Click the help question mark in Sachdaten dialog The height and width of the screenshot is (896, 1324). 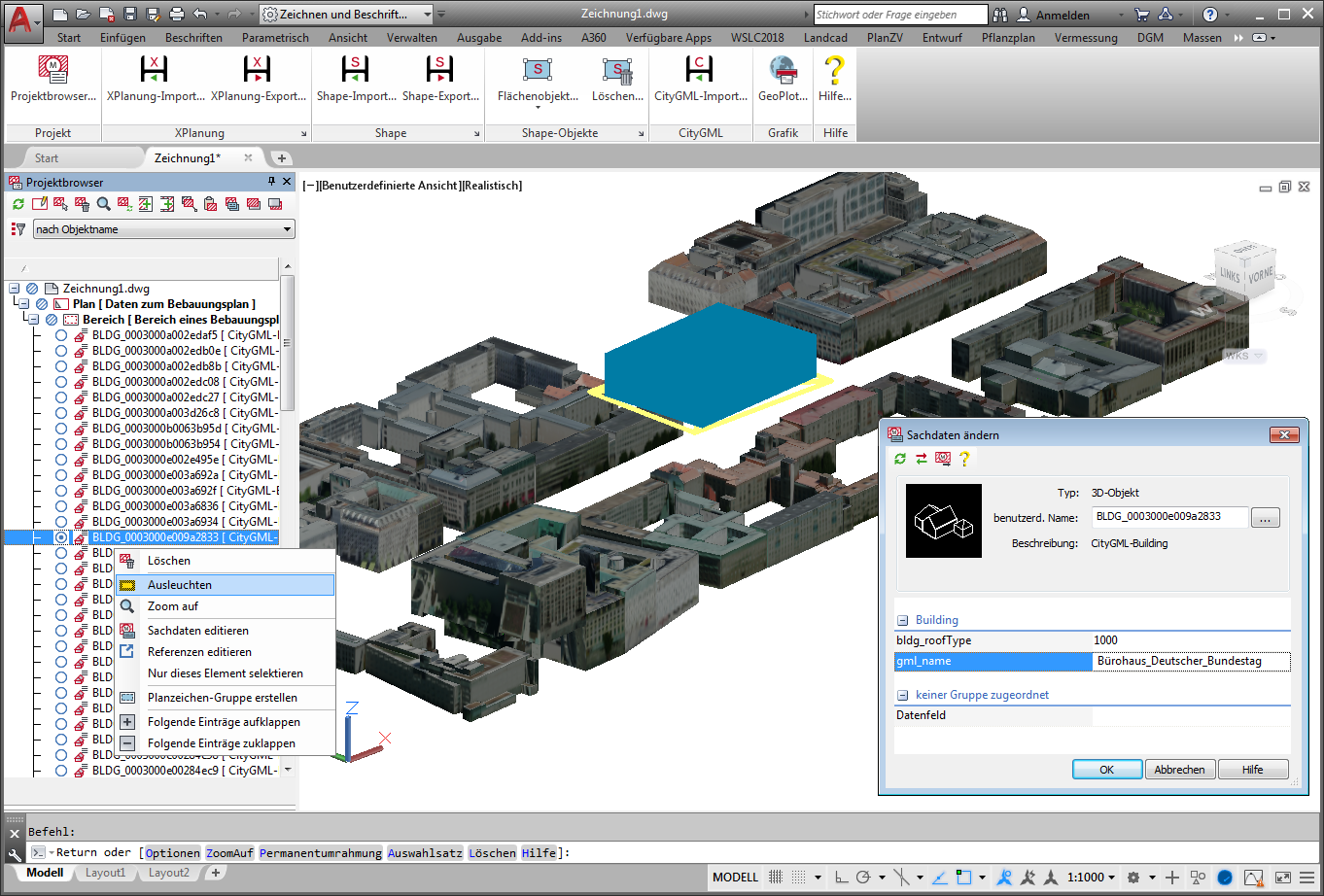[x=964, y=459]
